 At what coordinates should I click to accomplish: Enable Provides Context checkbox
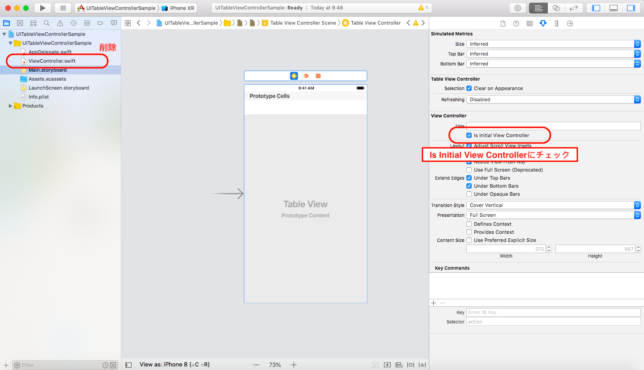click(x=469, y=232)
